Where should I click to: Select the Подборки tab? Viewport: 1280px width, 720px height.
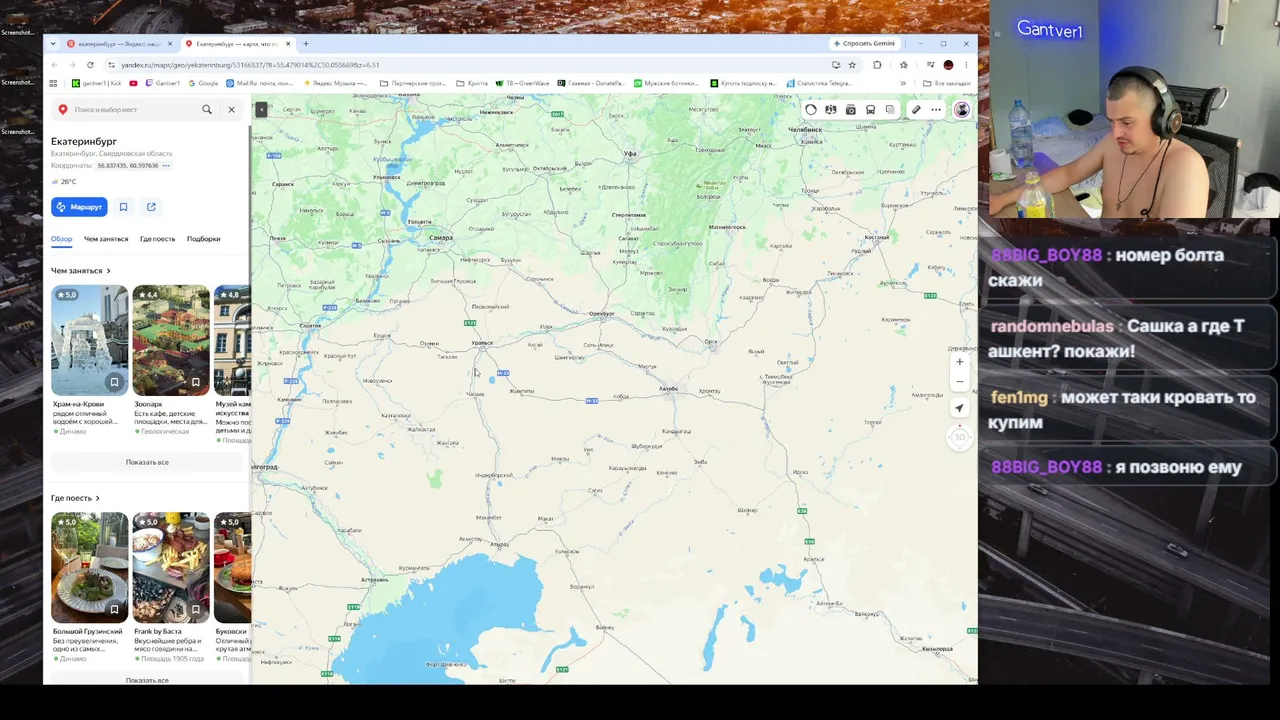(203, 239)
